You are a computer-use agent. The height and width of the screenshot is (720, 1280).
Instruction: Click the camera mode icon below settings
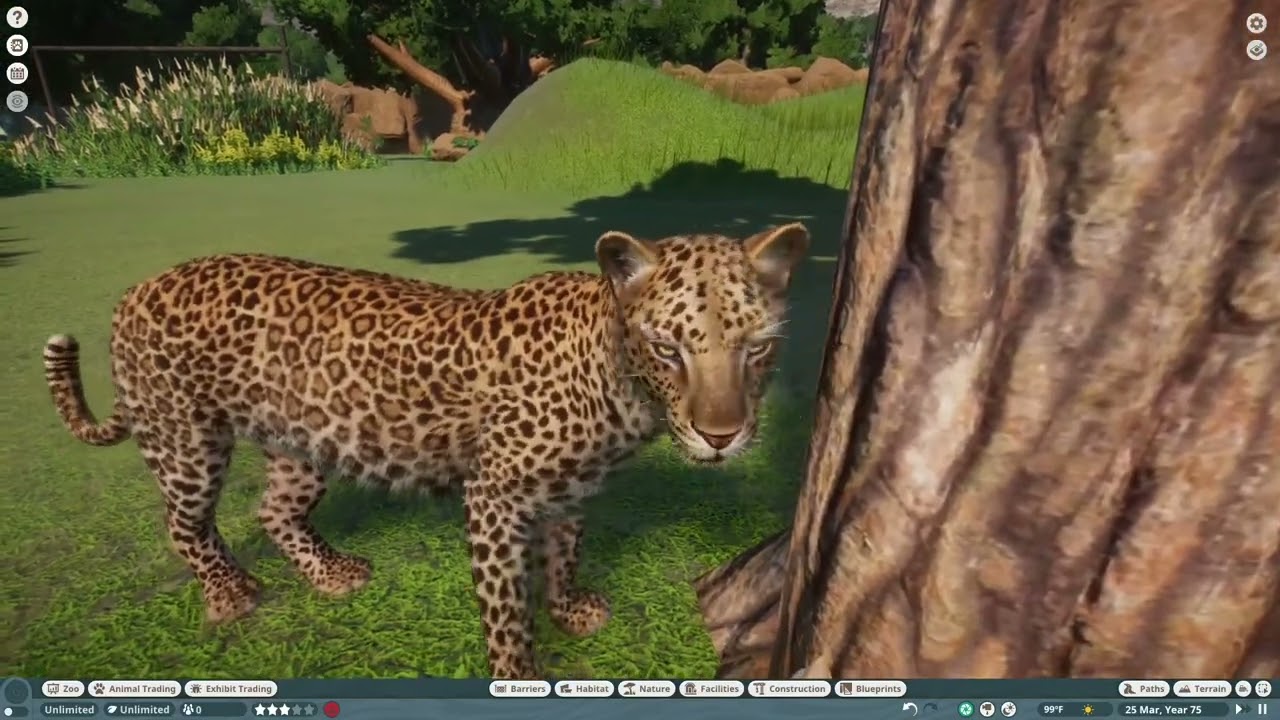[x=1257, y=50]
